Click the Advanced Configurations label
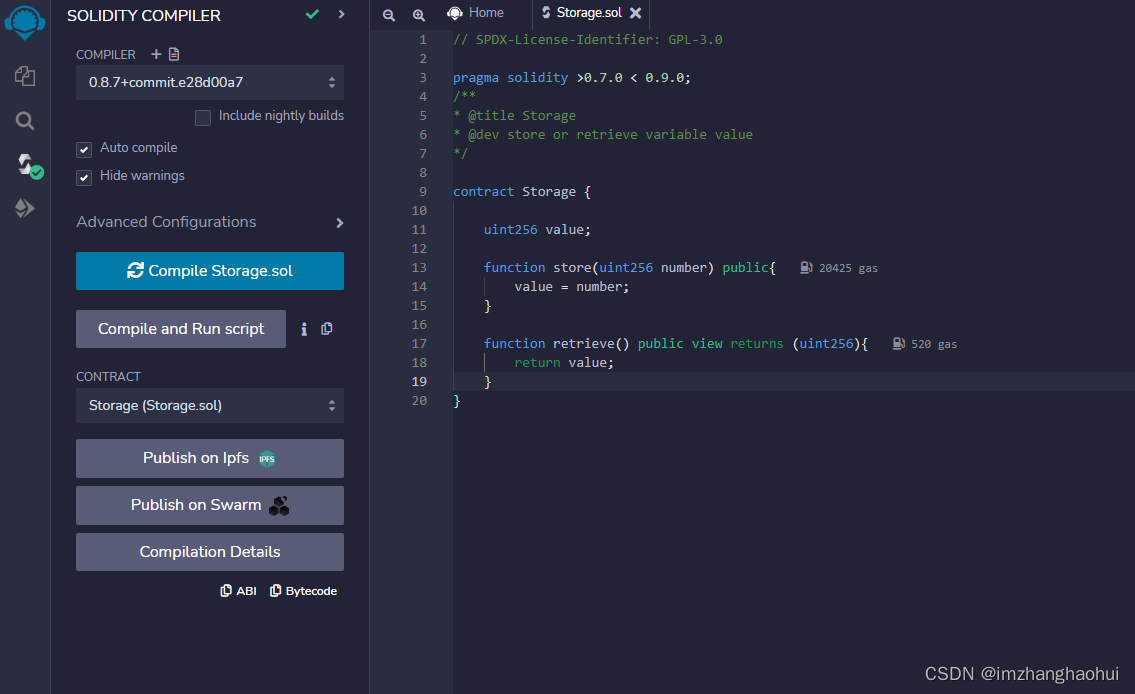 coord(166,222)
